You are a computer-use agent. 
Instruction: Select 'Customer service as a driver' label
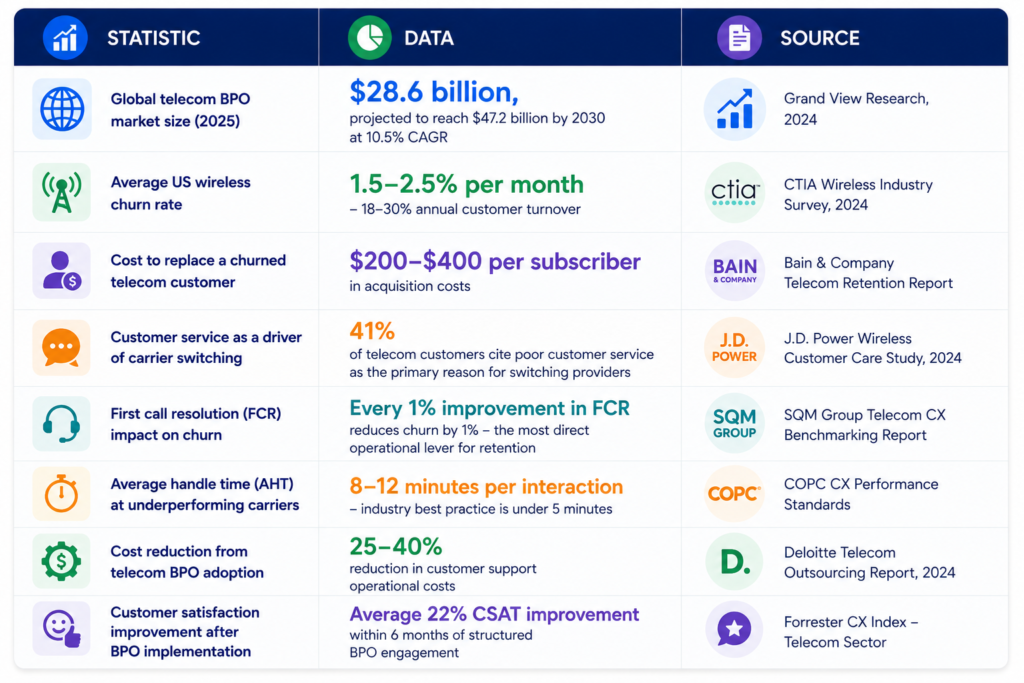click(206, 337)
